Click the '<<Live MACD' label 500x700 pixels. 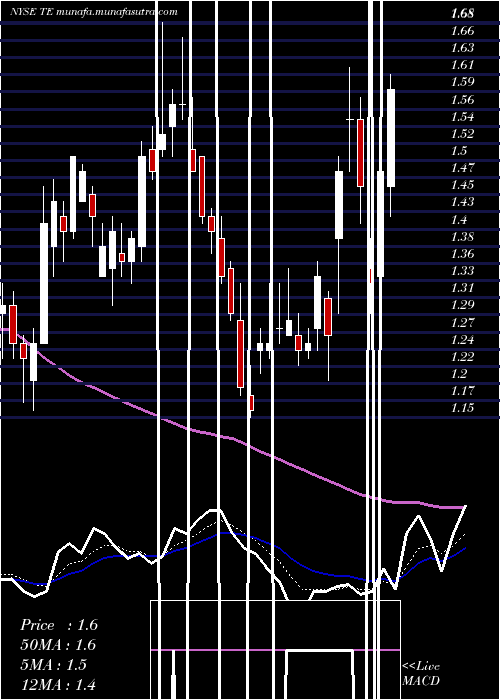(x=421, y=673)
